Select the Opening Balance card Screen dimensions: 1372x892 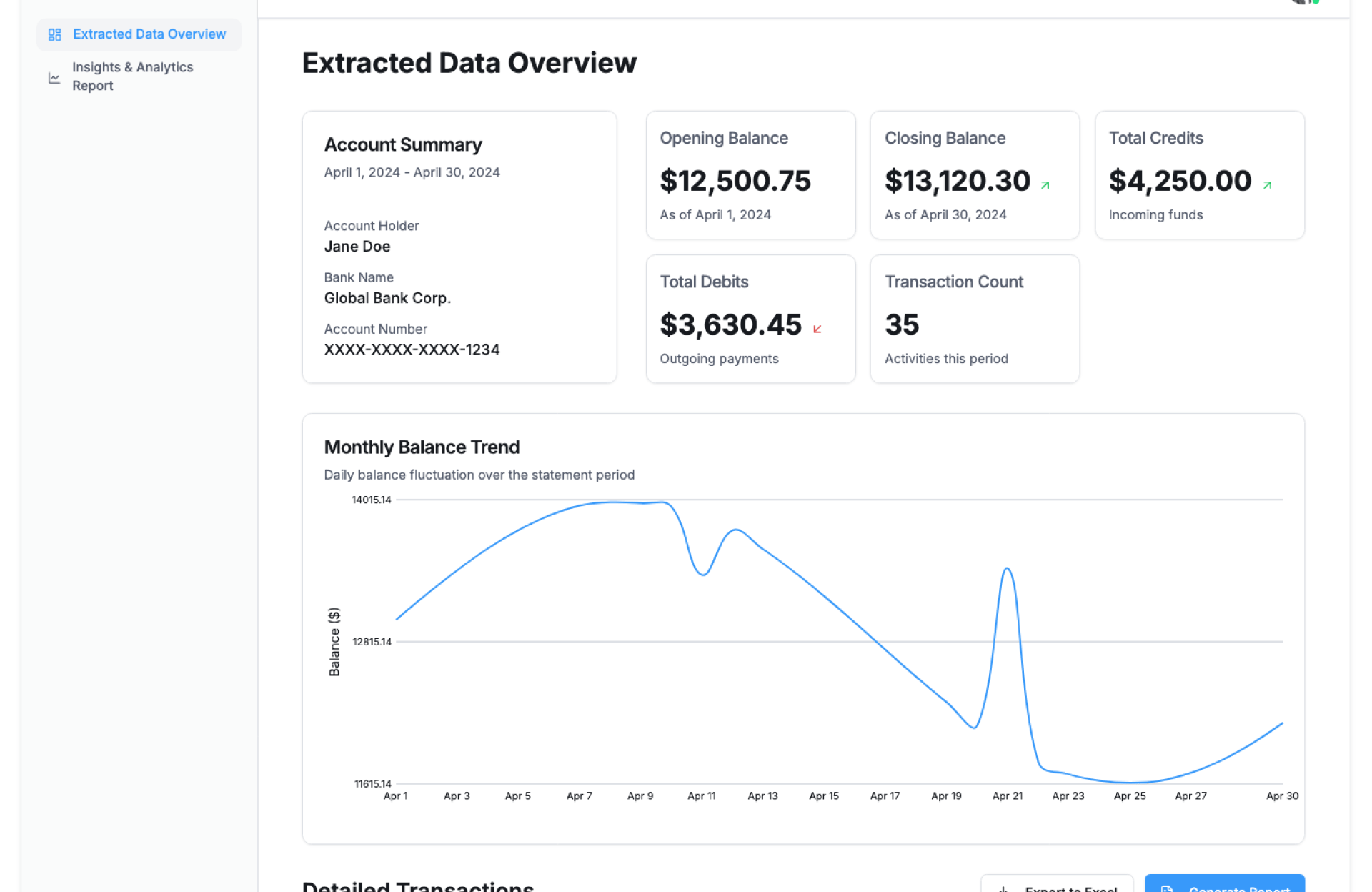[x=750, y=175]
